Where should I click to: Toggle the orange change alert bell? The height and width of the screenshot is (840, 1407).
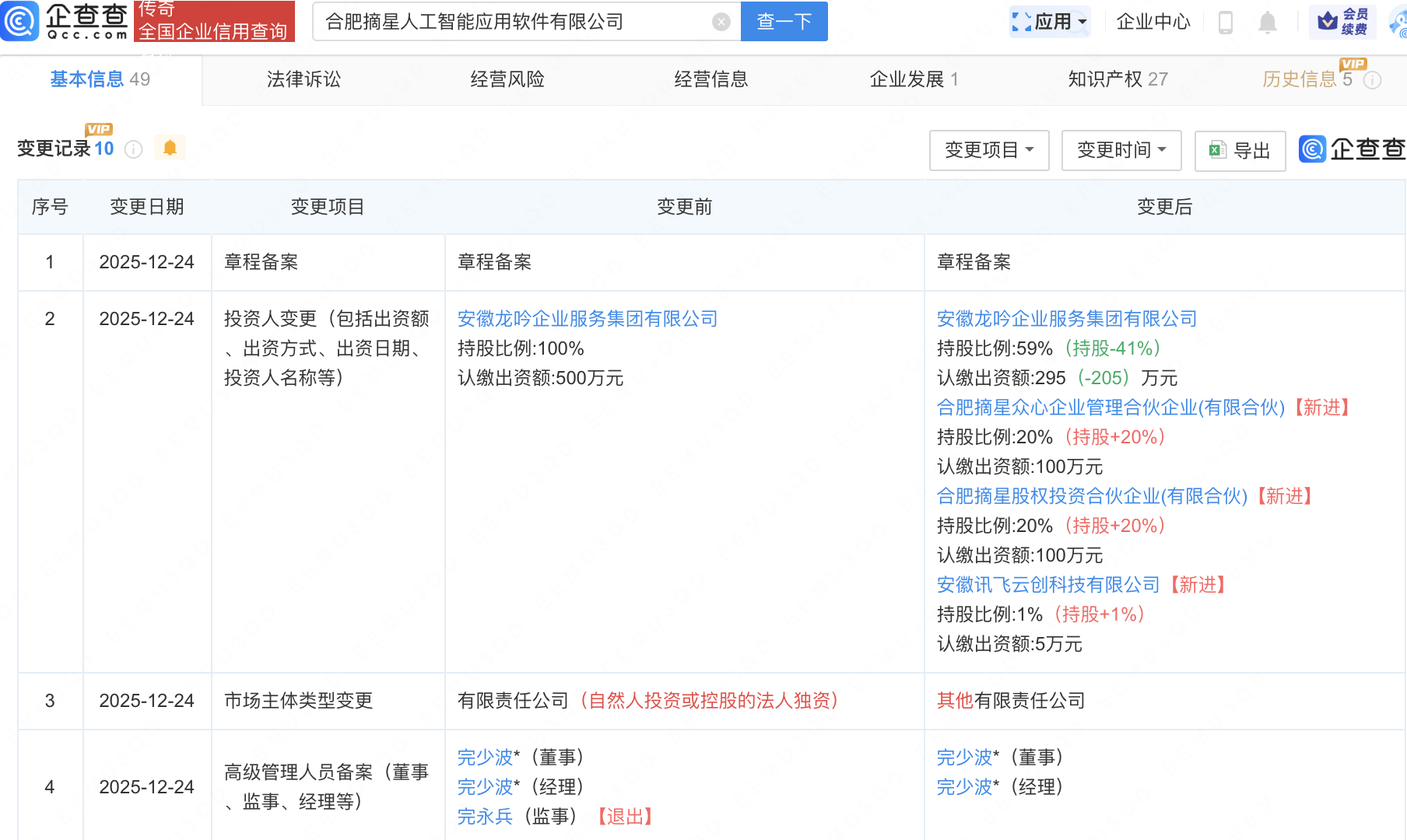click(170, 148)
